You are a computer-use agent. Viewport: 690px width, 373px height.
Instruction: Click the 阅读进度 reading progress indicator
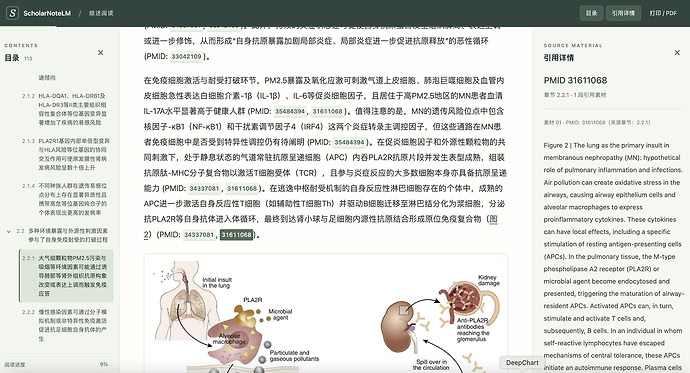(15, 364)
